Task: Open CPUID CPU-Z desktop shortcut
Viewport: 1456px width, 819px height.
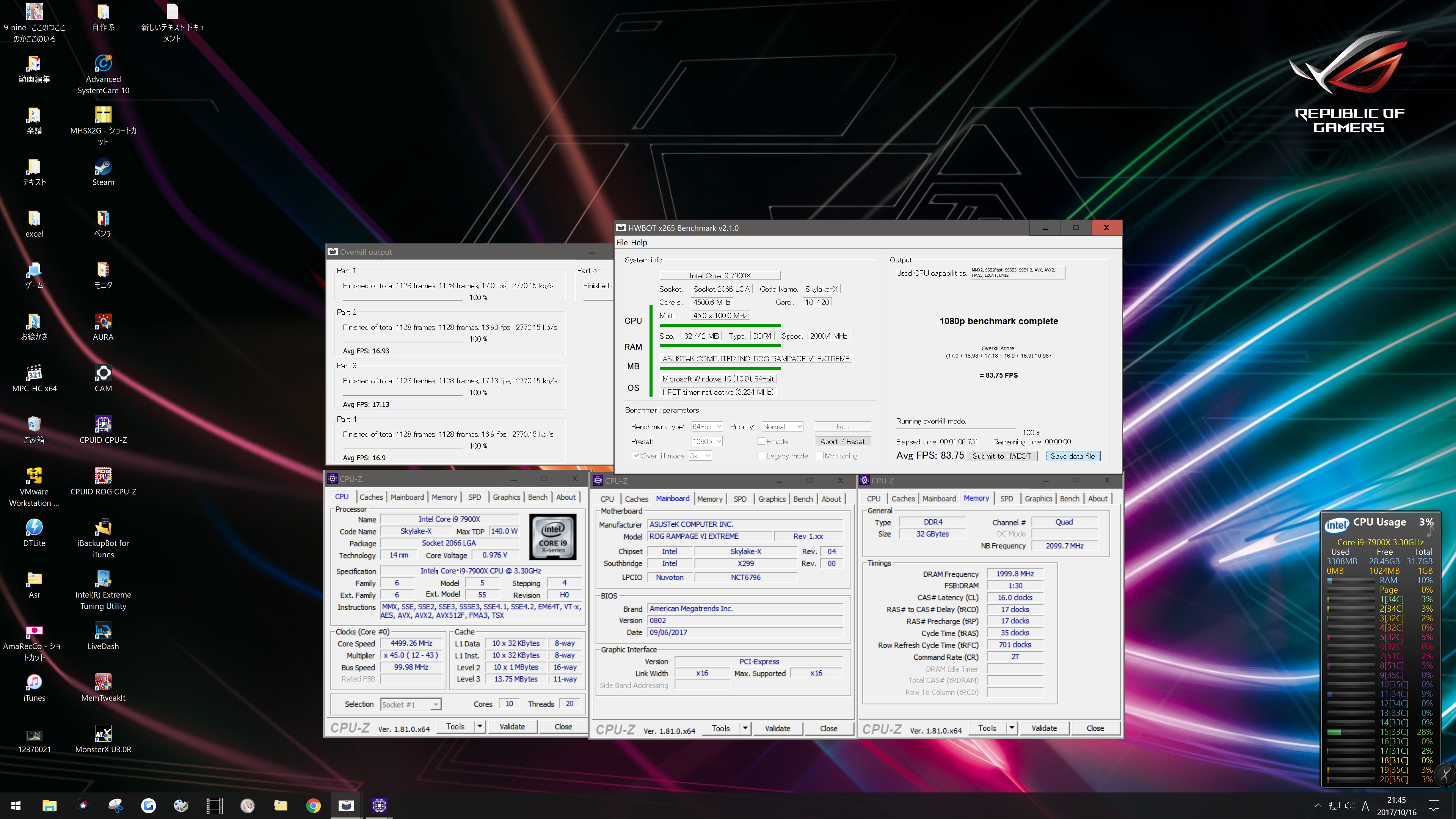Action: pos(103,430)
